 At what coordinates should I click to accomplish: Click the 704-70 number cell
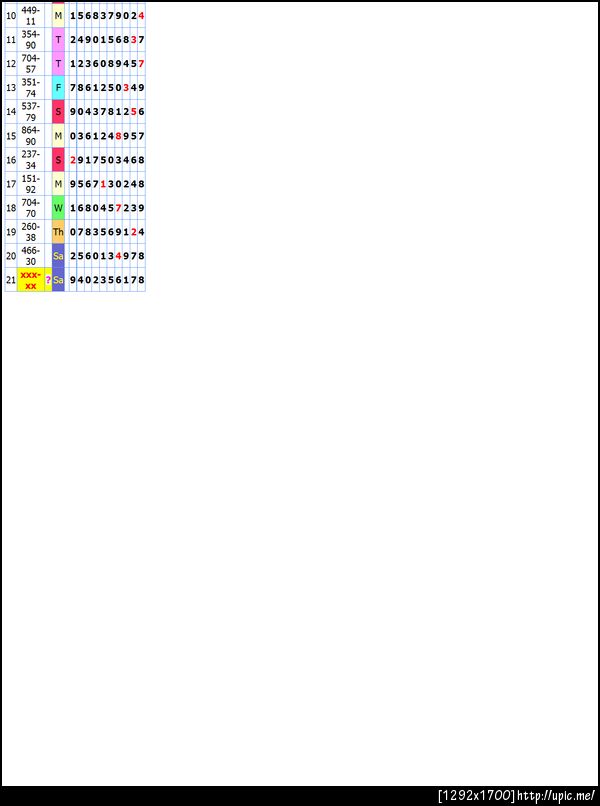coord(31,208)
